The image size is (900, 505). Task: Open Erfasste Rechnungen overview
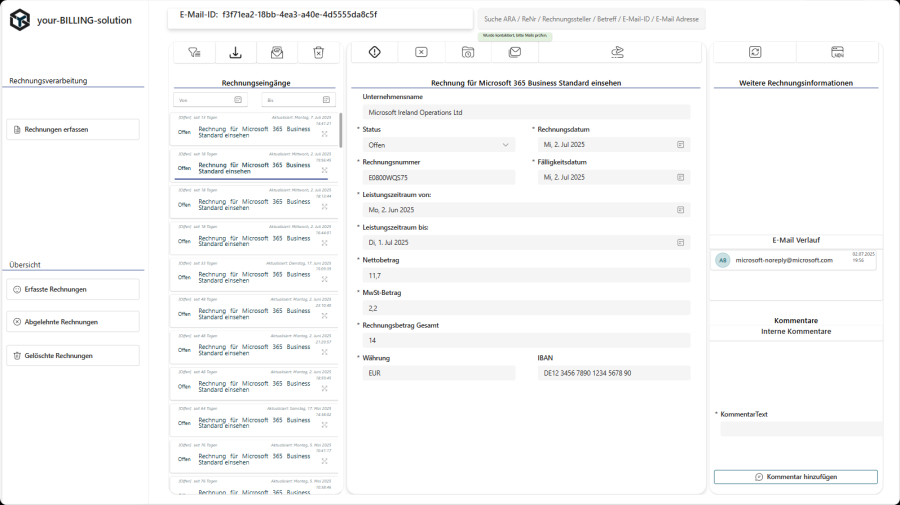pyautogui.click(x=73, y=289)
